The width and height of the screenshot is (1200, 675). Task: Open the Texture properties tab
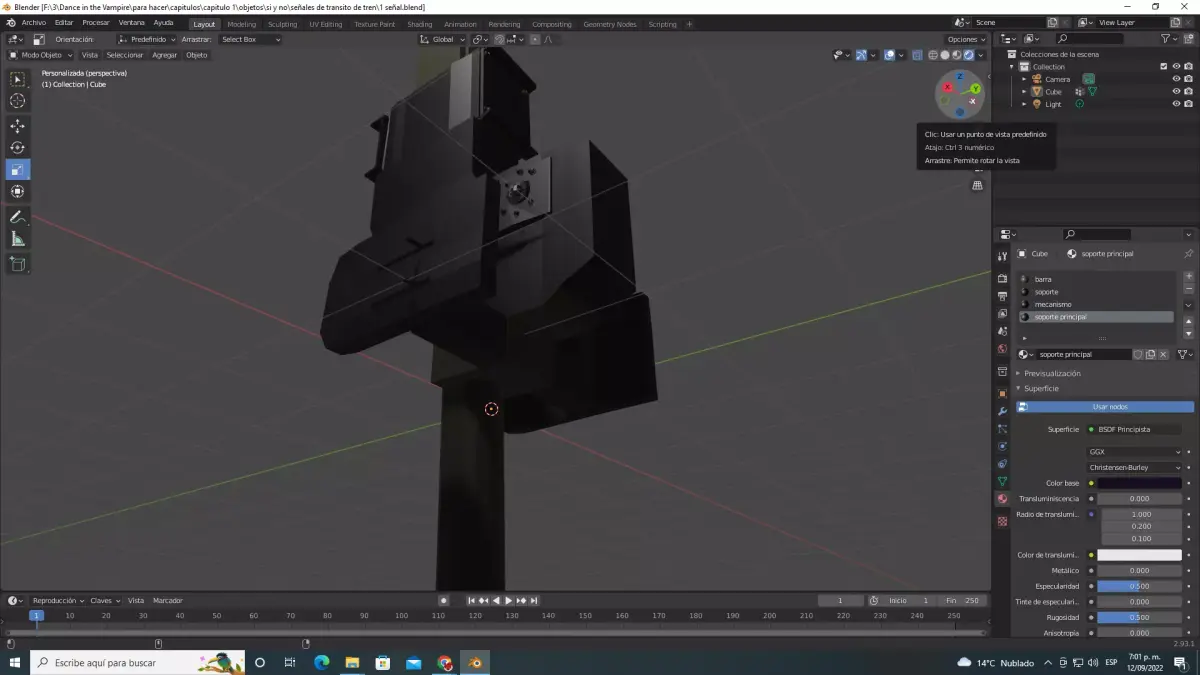pyautogui.click(x=1002, y=522)
